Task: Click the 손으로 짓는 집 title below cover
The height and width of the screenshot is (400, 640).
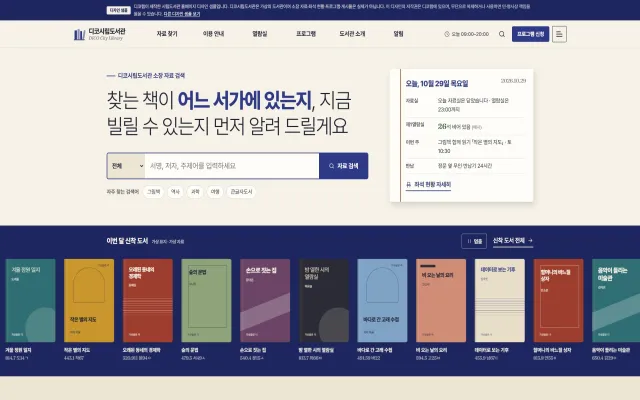Action: coord(253,350)
